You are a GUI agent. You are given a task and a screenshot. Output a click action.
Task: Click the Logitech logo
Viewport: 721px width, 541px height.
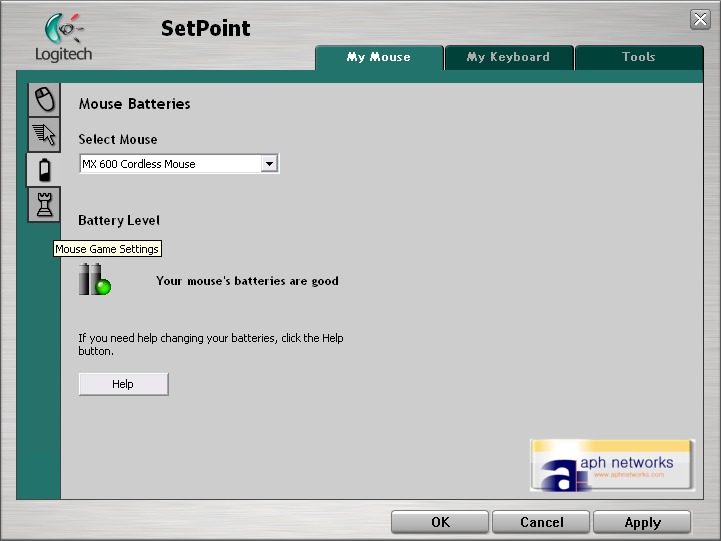63,38
